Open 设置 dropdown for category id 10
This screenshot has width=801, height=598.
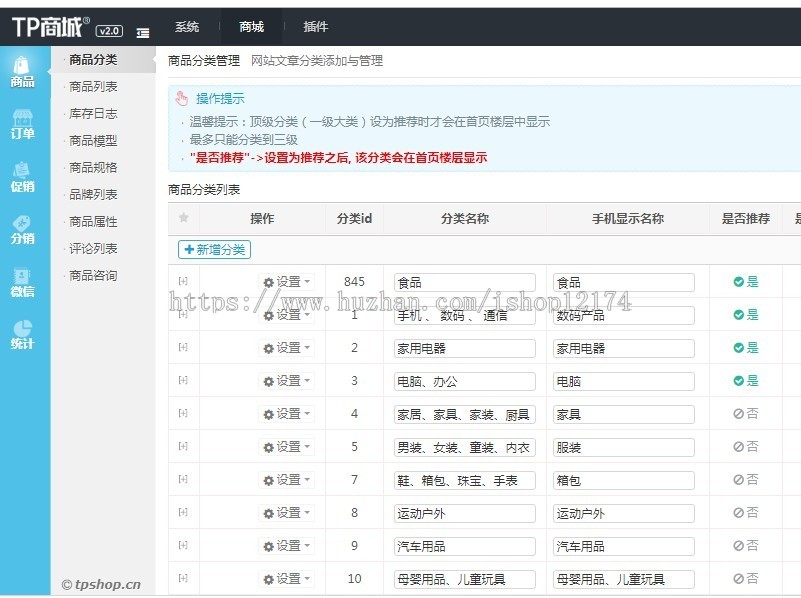pyautogui.click(x=287, y=579)
